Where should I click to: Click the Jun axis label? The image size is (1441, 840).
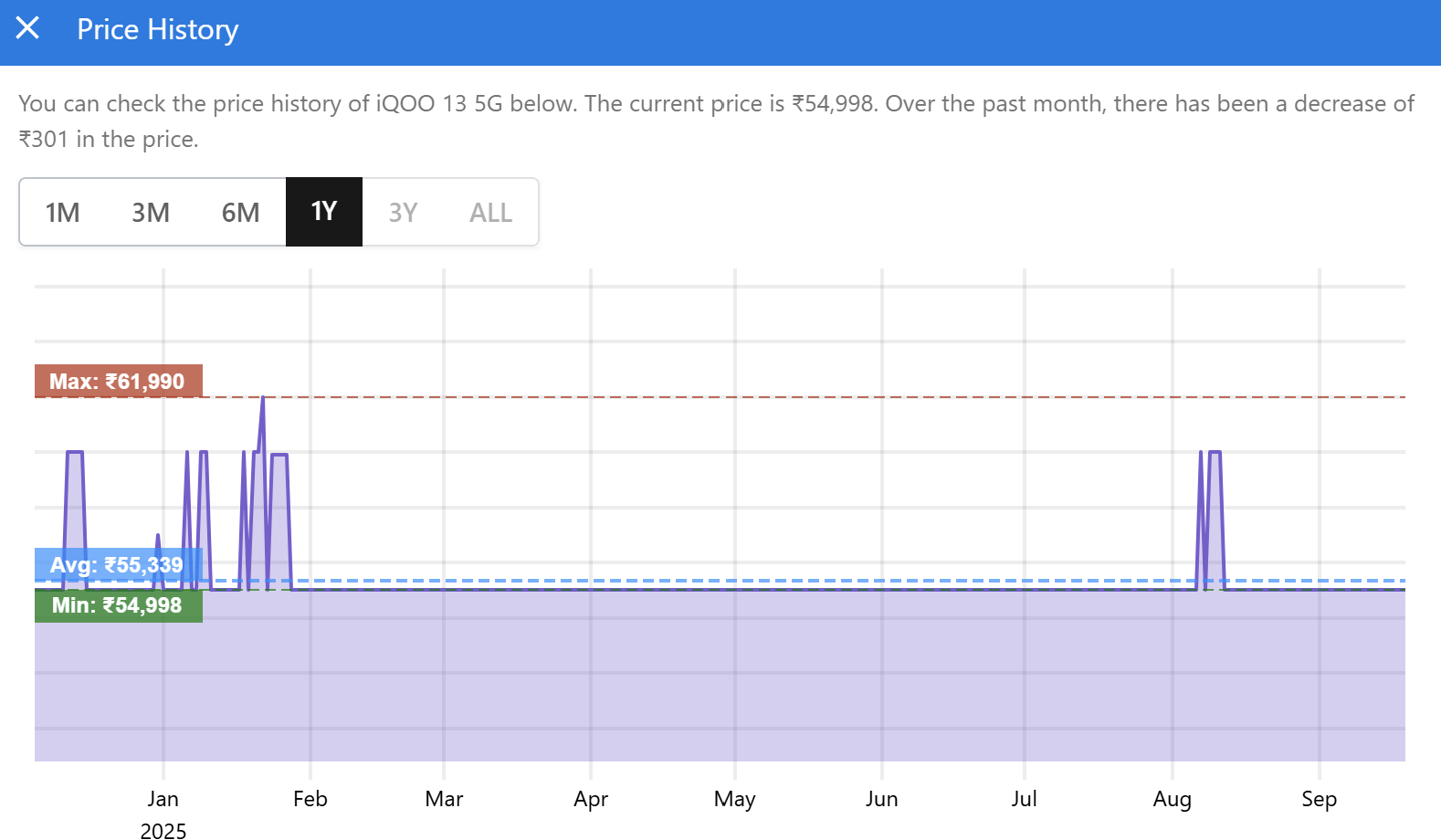click(882, 799)
